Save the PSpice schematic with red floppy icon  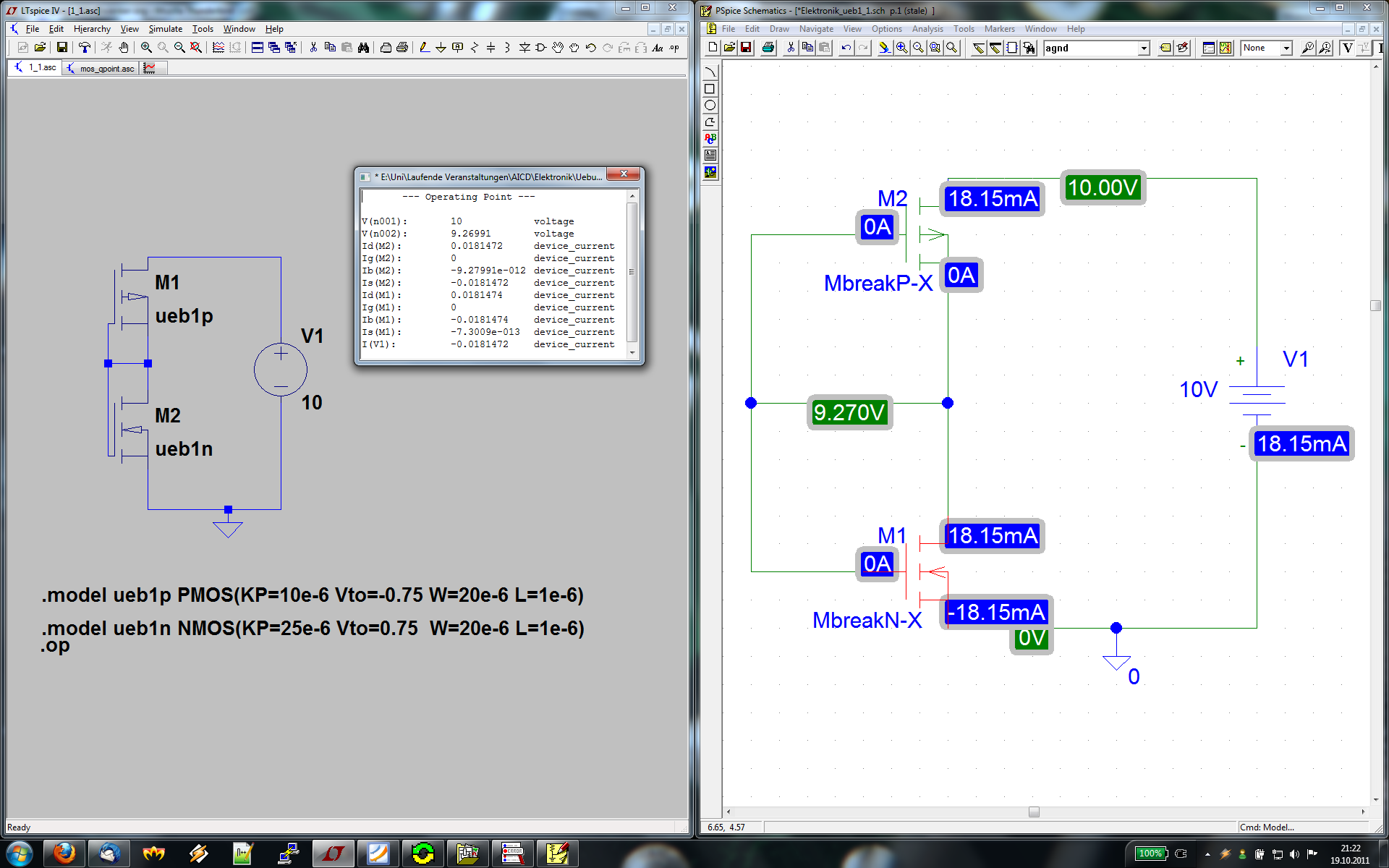tap(746, 48)
